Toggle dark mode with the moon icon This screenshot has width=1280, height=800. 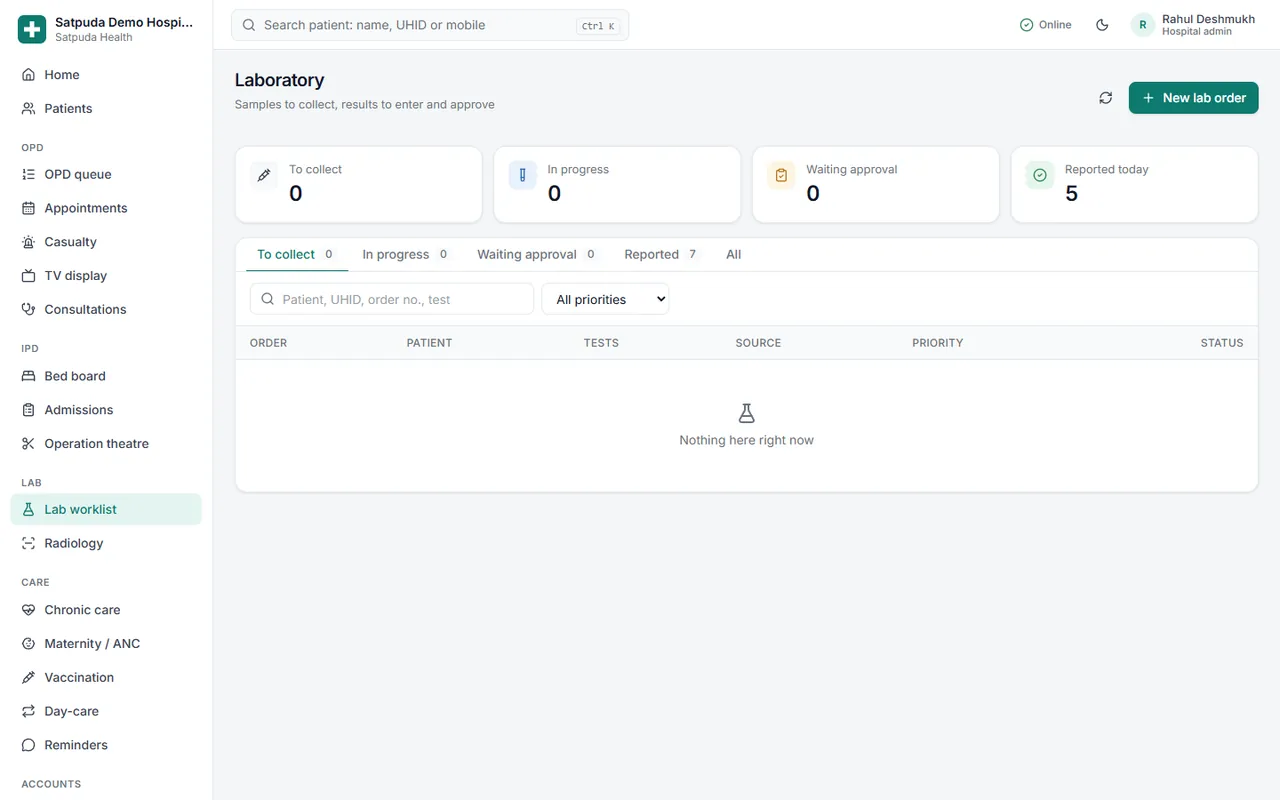1102,25
